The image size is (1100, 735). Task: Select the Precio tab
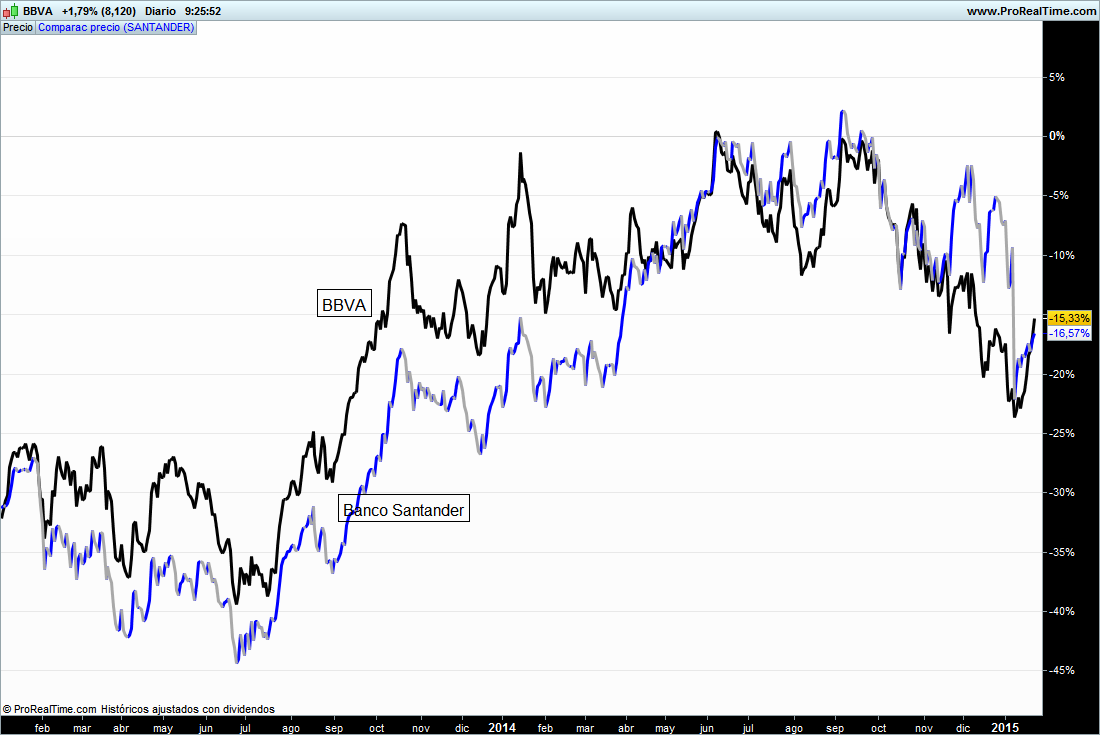point(18,27)
